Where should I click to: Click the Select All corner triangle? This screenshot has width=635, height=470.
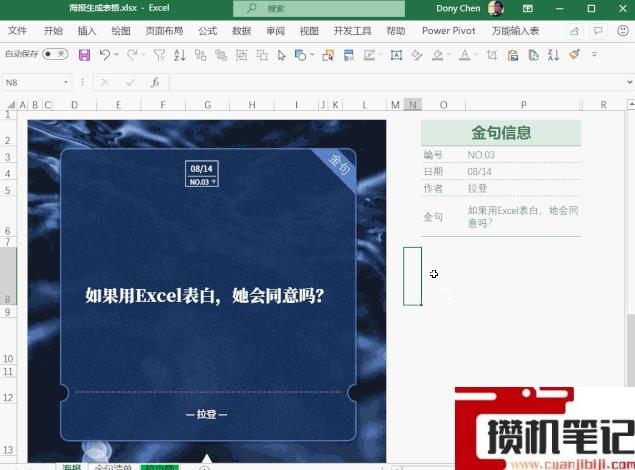[x=11, y=105]
